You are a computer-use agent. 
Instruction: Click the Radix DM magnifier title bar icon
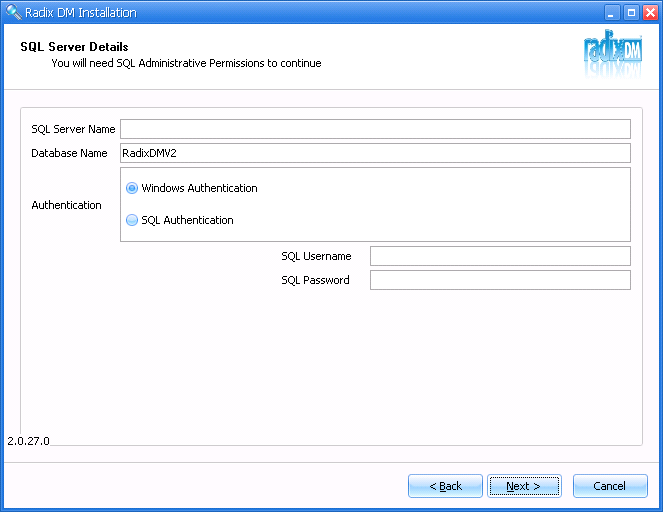tap(14, 12)
